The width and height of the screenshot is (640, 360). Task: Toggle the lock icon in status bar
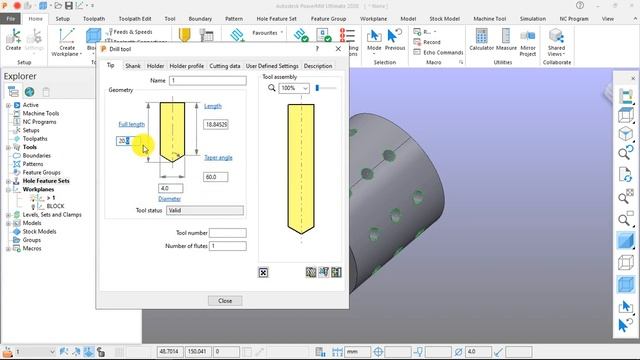coord(100,351)
